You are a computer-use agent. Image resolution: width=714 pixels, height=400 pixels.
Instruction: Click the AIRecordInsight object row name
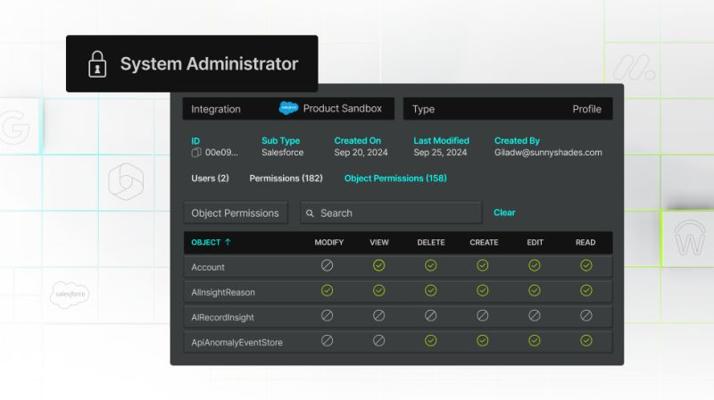pos(222,317)
